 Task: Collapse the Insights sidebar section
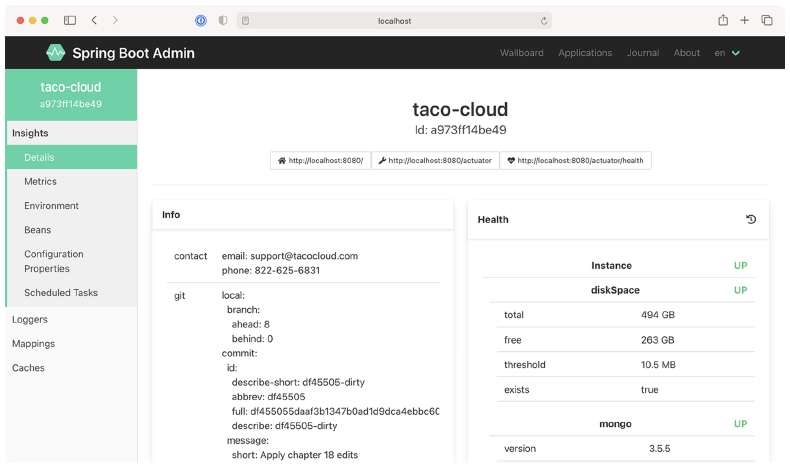coord(72,133)
